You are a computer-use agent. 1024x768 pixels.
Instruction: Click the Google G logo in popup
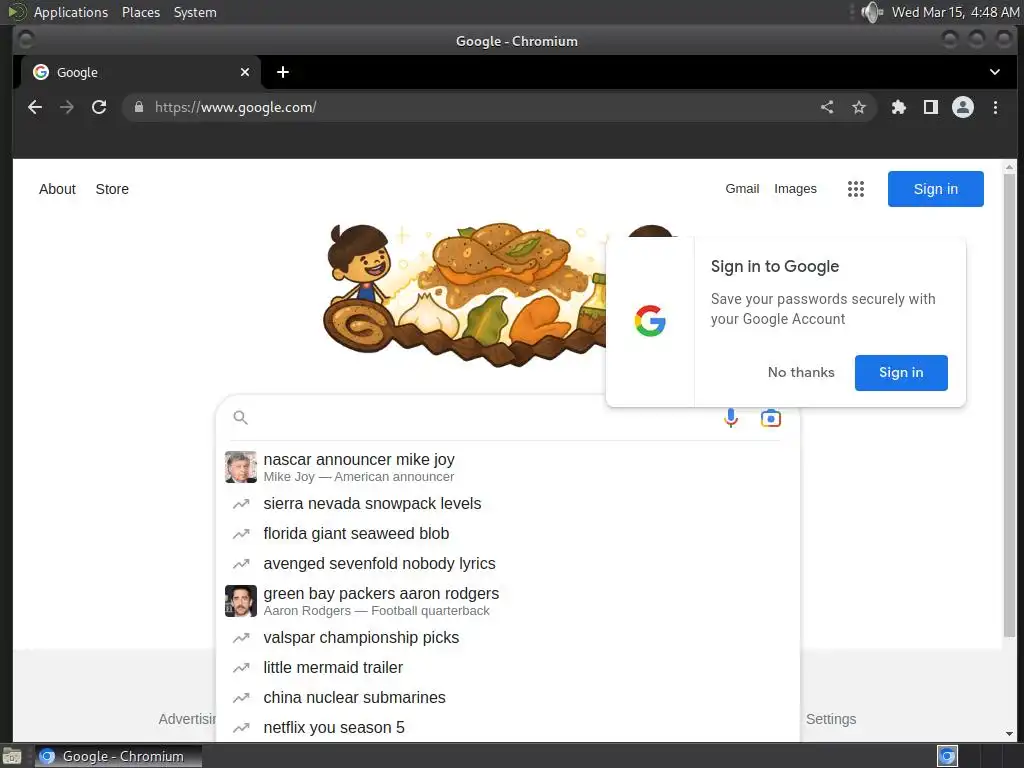click(650, 321)
